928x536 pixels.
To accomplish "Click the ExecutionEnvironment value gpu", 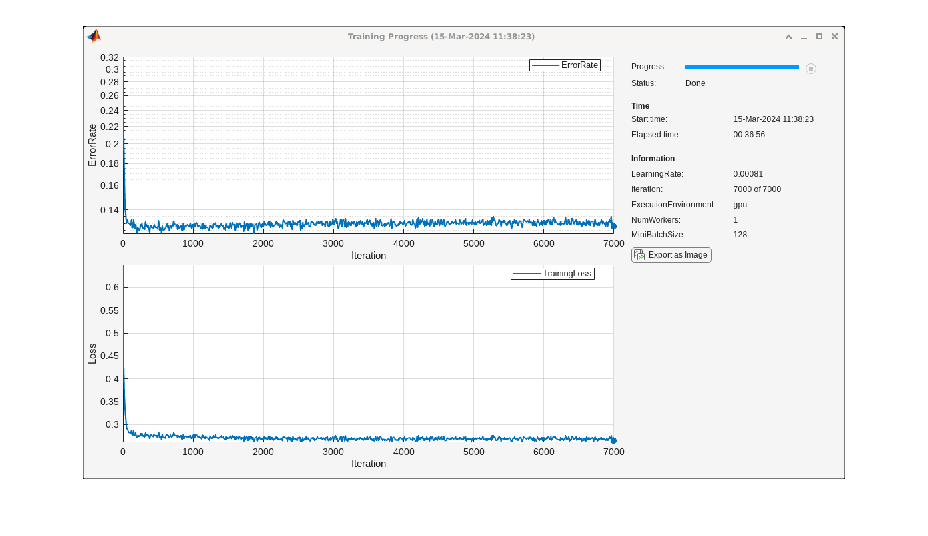I will tap(740, 204).
